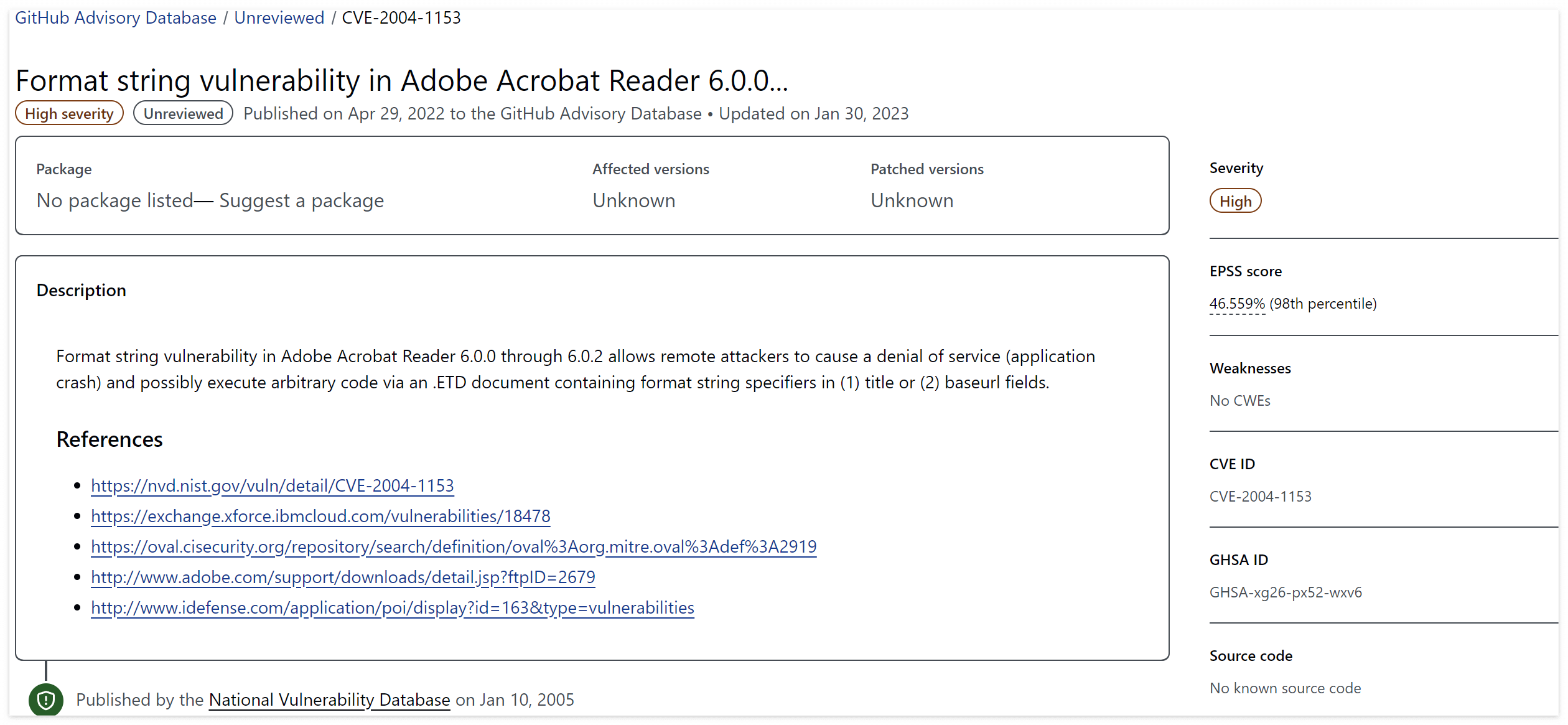Click the advisory title heading

click(402, 80)
